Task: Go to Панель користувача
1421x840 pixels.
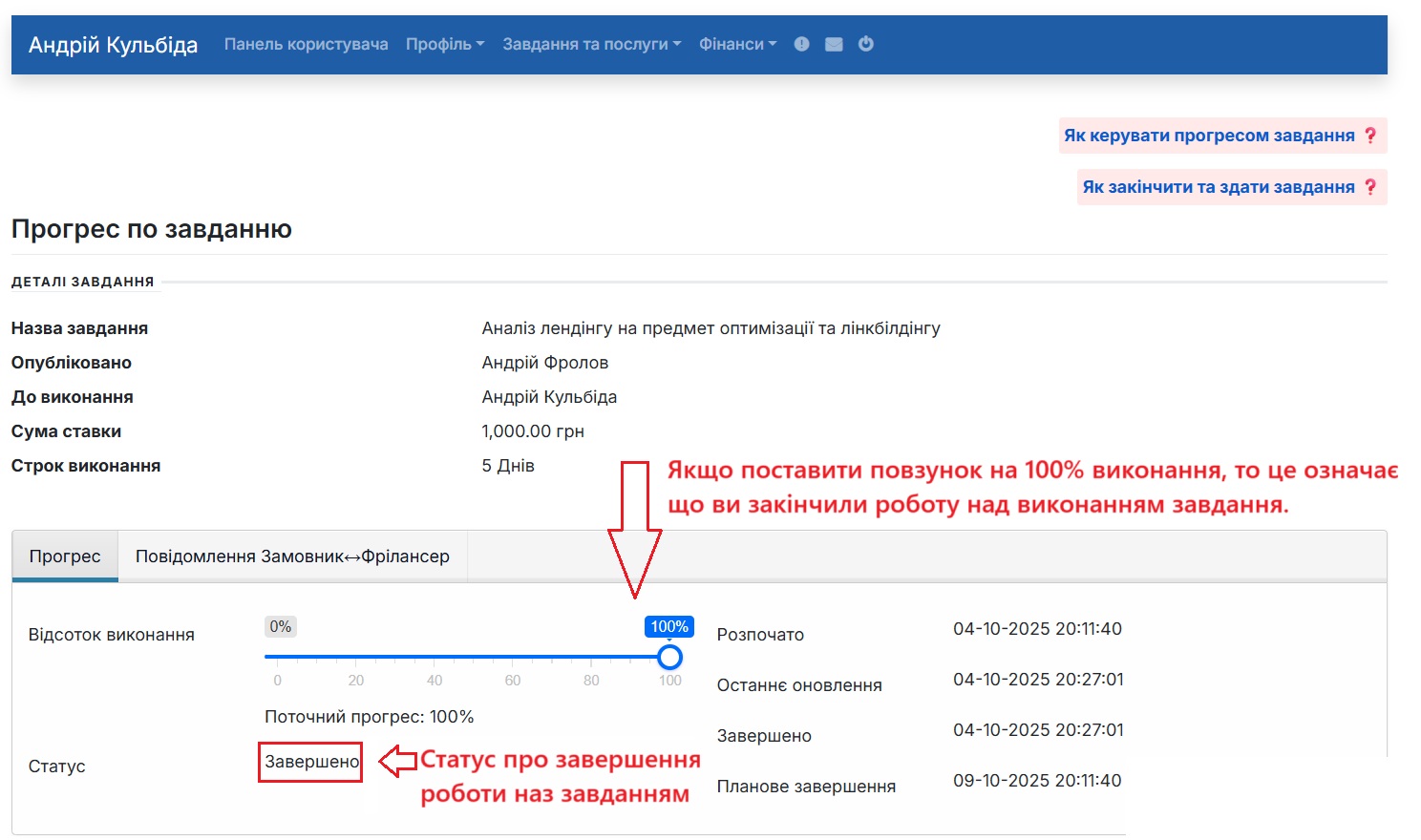Action: coord(305,43)
